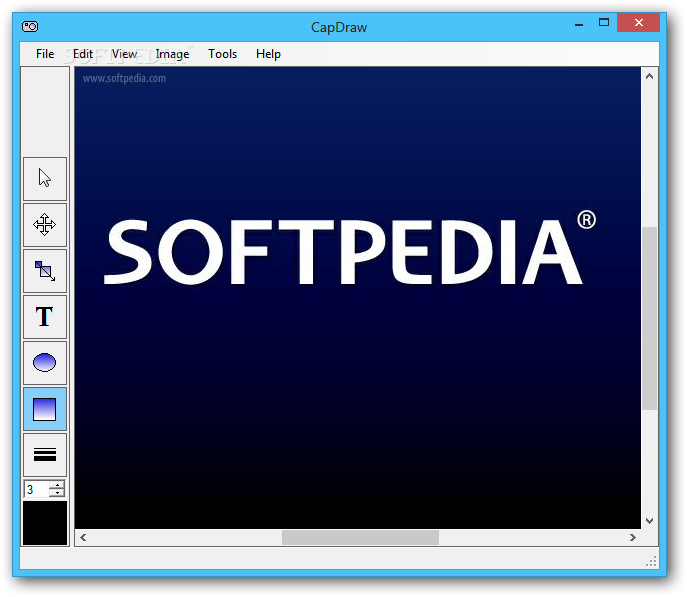Open the Help menu
This screenshot has height=597, width=687.
268,54
